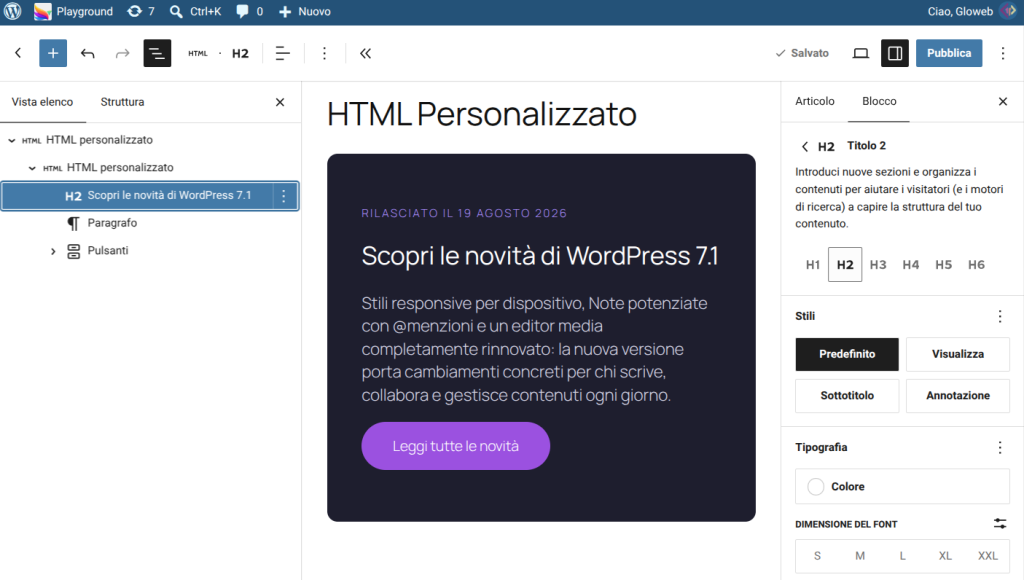Image resolution: width=1024 pixels, height=580 pixels.
Task: Toggle the document overview list view
Action: pos(157,53)
